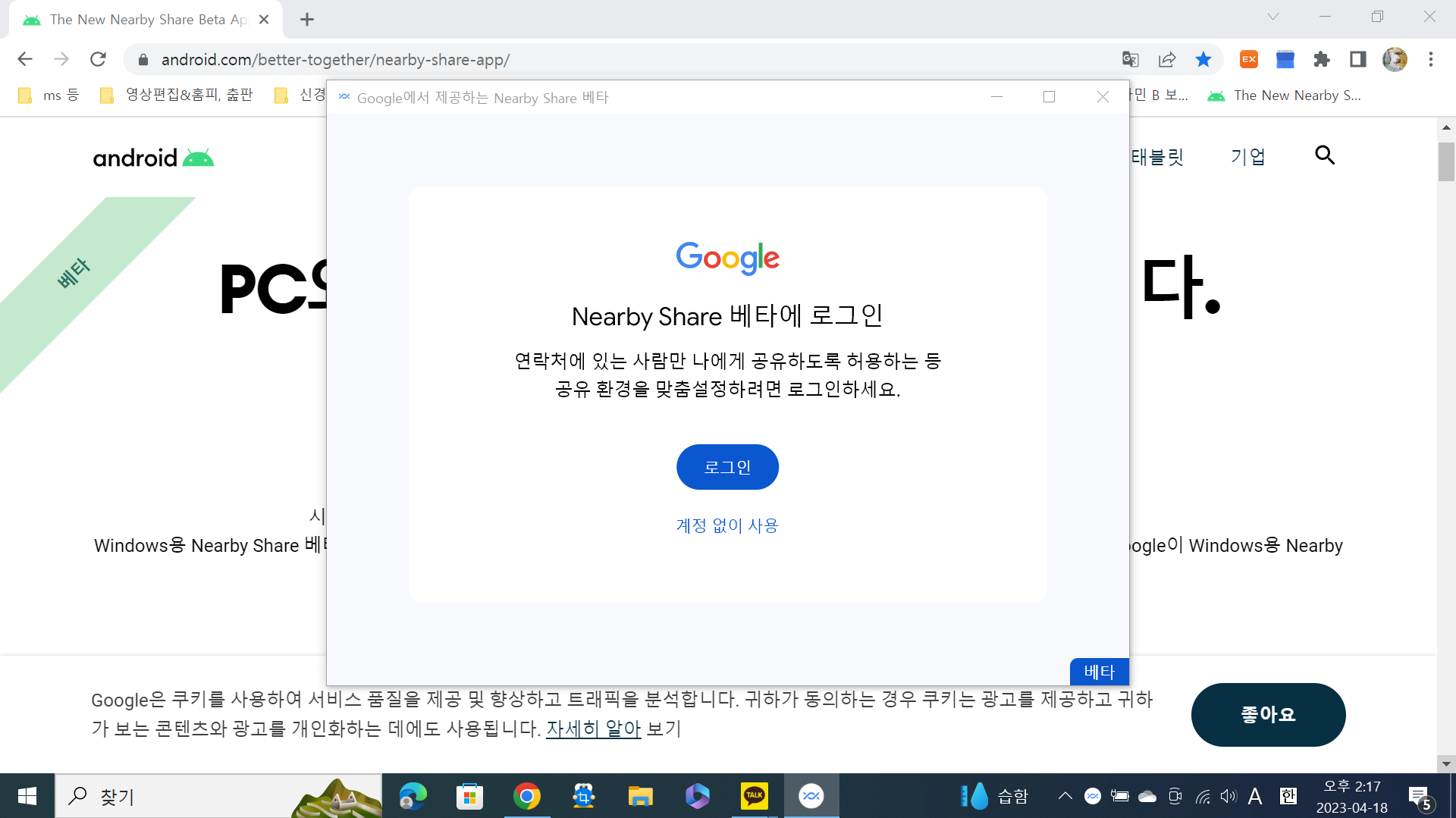Choose 계정 없이 사용 link

pyautogui.click(x=727, y=525)
